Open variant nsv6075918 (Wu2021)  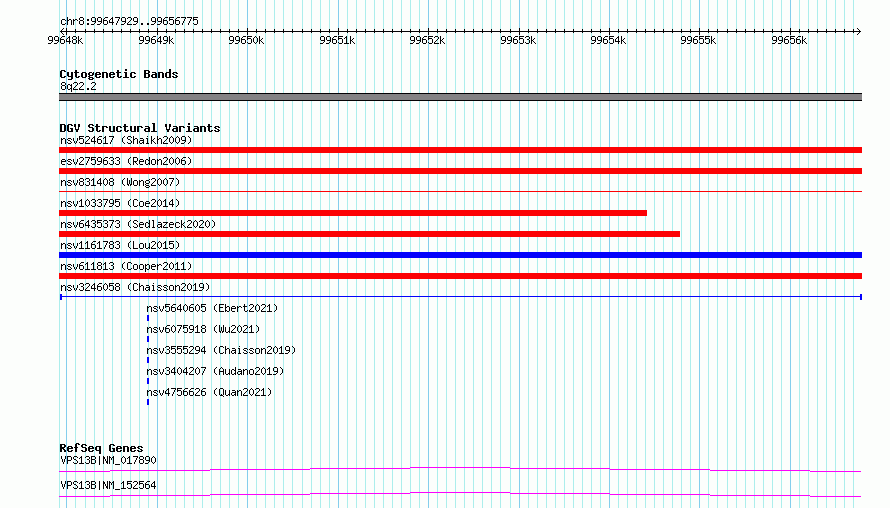tap(203, 329)
